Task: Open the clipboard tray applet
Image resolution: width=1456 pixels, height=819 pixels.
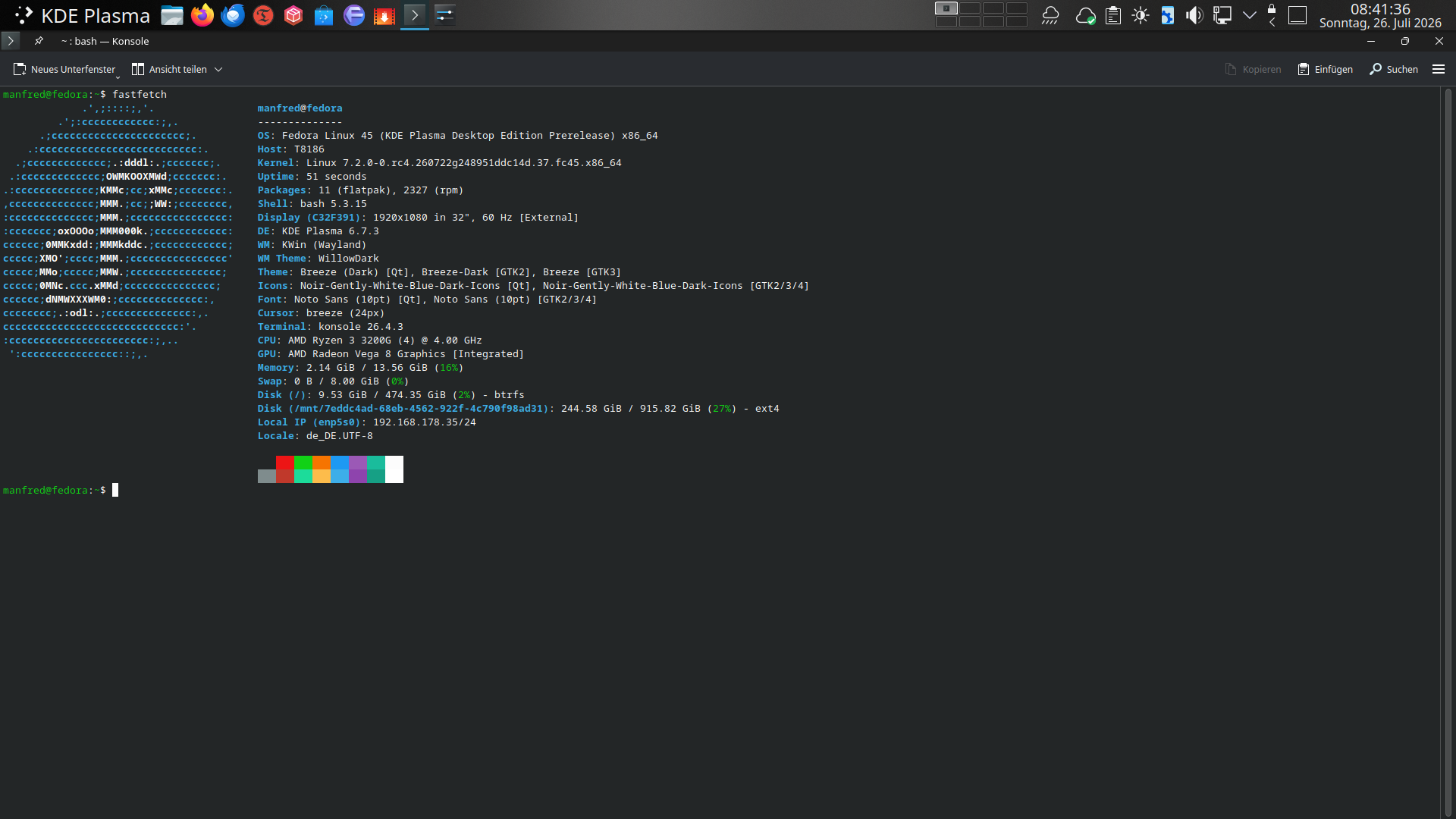Action: pos(1113,15)
